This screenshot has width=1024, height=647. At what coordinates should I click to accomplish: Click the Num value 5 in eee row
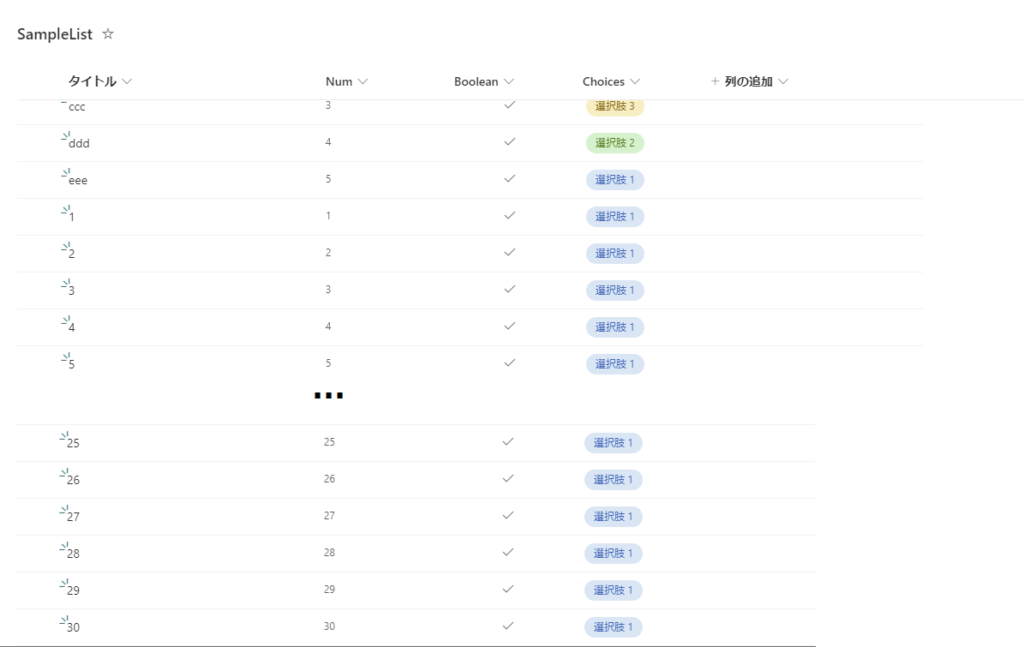328,179
